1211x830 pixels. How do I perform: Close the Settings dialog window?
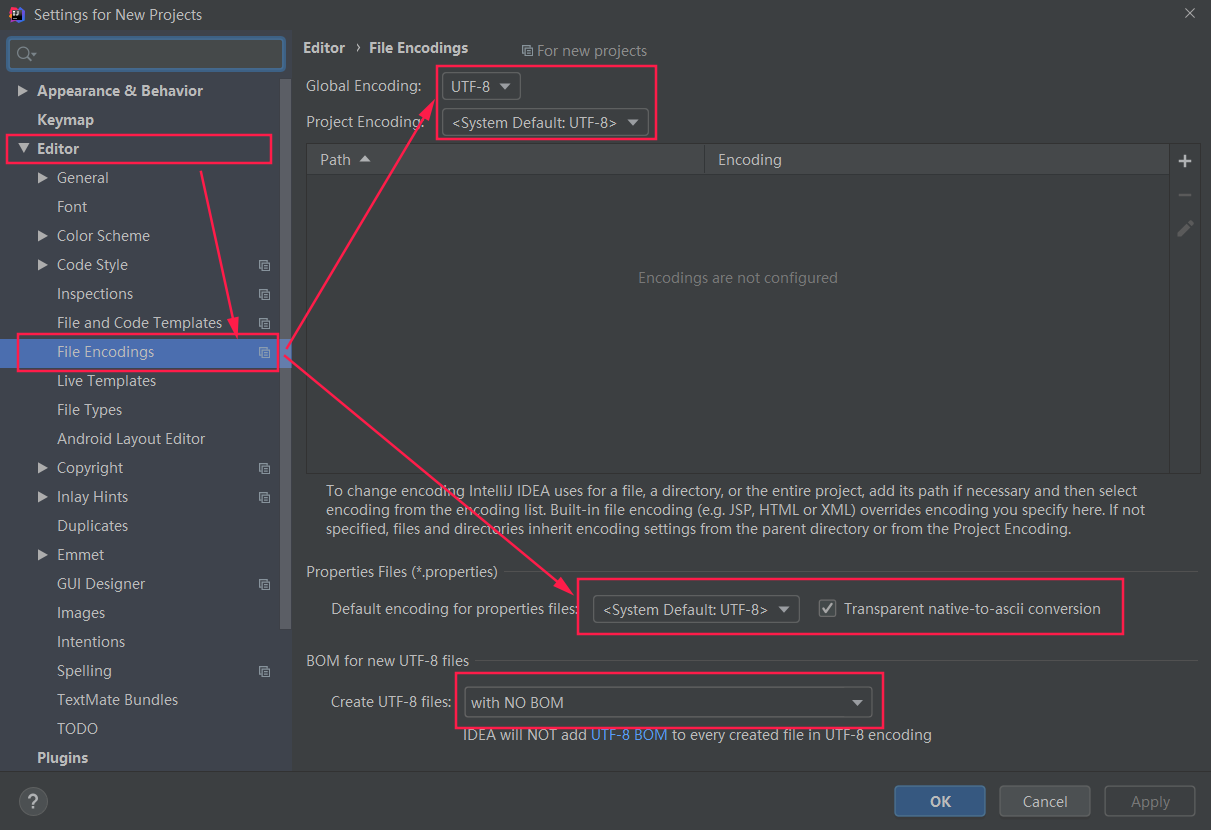point(1189,14)
